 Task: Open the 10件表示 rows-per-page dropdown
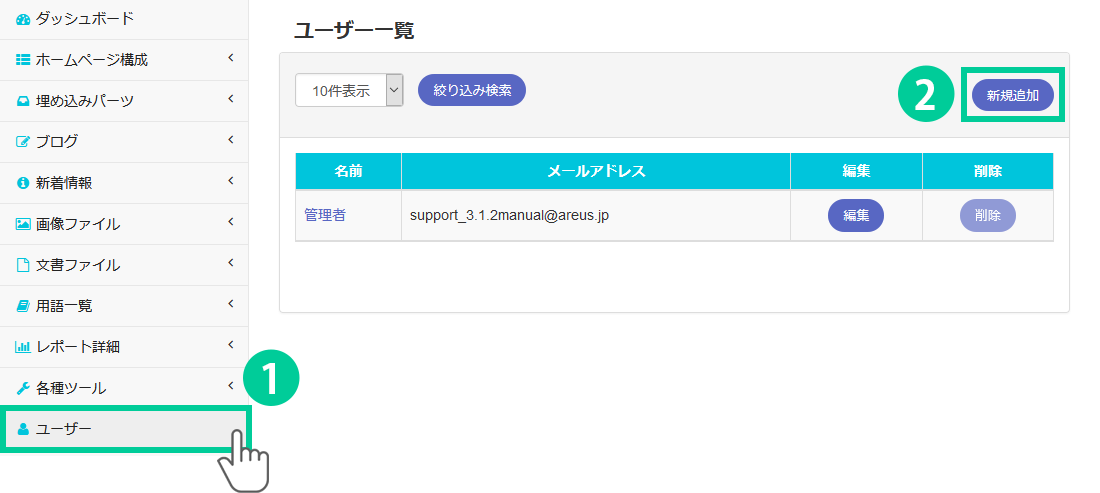click(349, 90)
